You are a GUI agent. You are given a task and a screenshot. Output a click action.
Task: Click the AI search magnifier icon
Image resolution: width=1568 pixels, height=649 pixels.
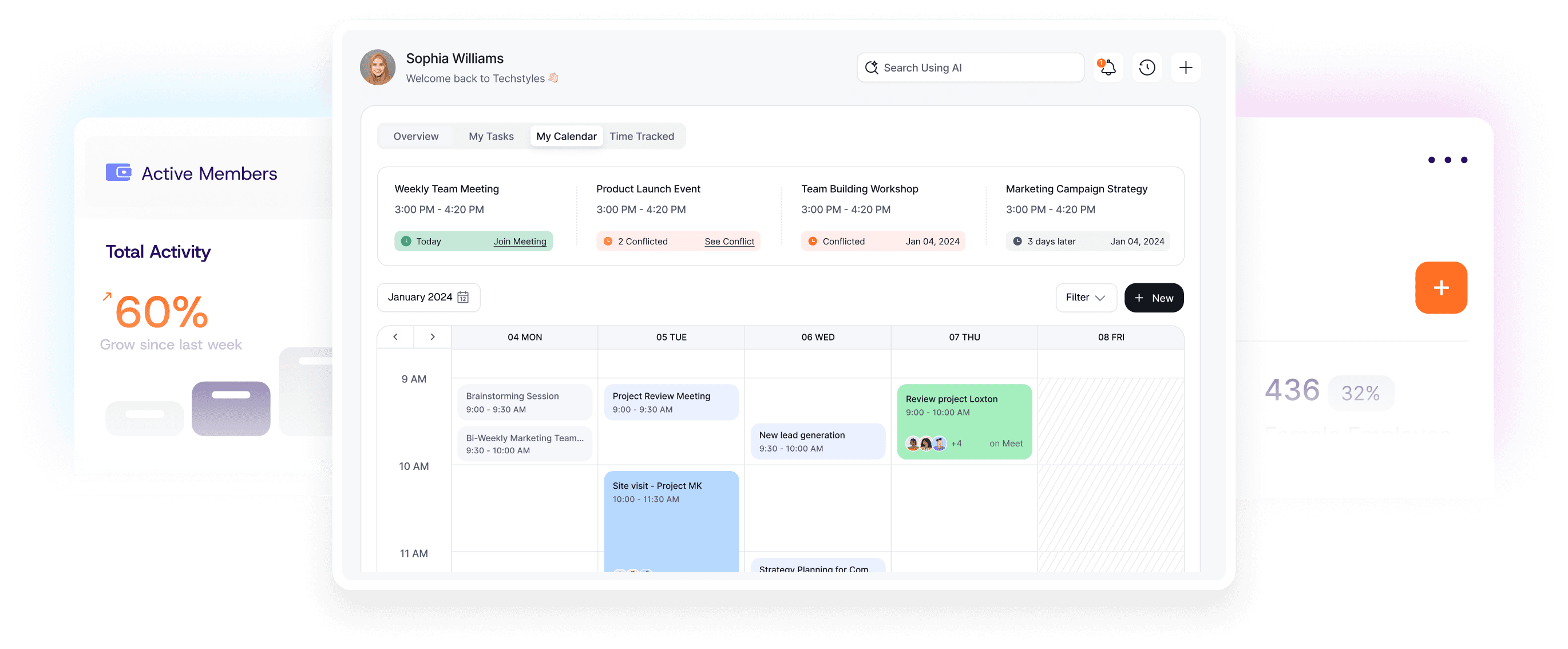872,68
